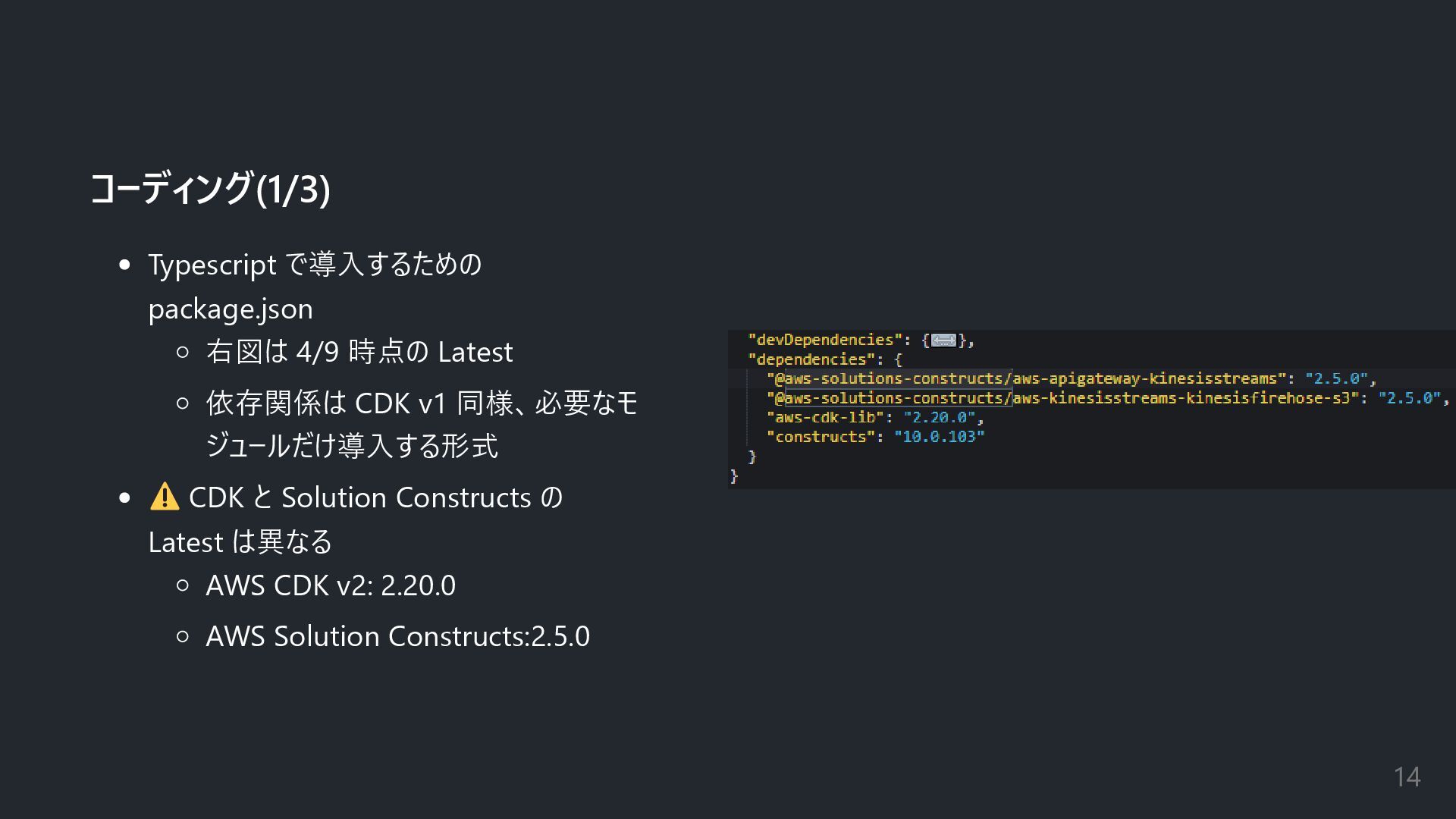Expand the collapsed devDependencies fold marker
The width and height of the screenshot is (1456, 819).
pyautogui.click(x=943, y=340)
